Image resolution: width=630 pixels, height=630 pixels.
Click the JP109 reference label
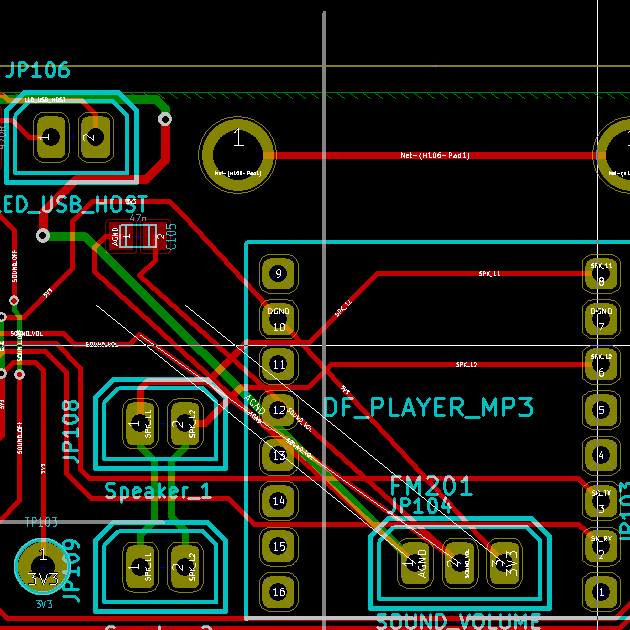pyautogui.click(x=72, y=571)
